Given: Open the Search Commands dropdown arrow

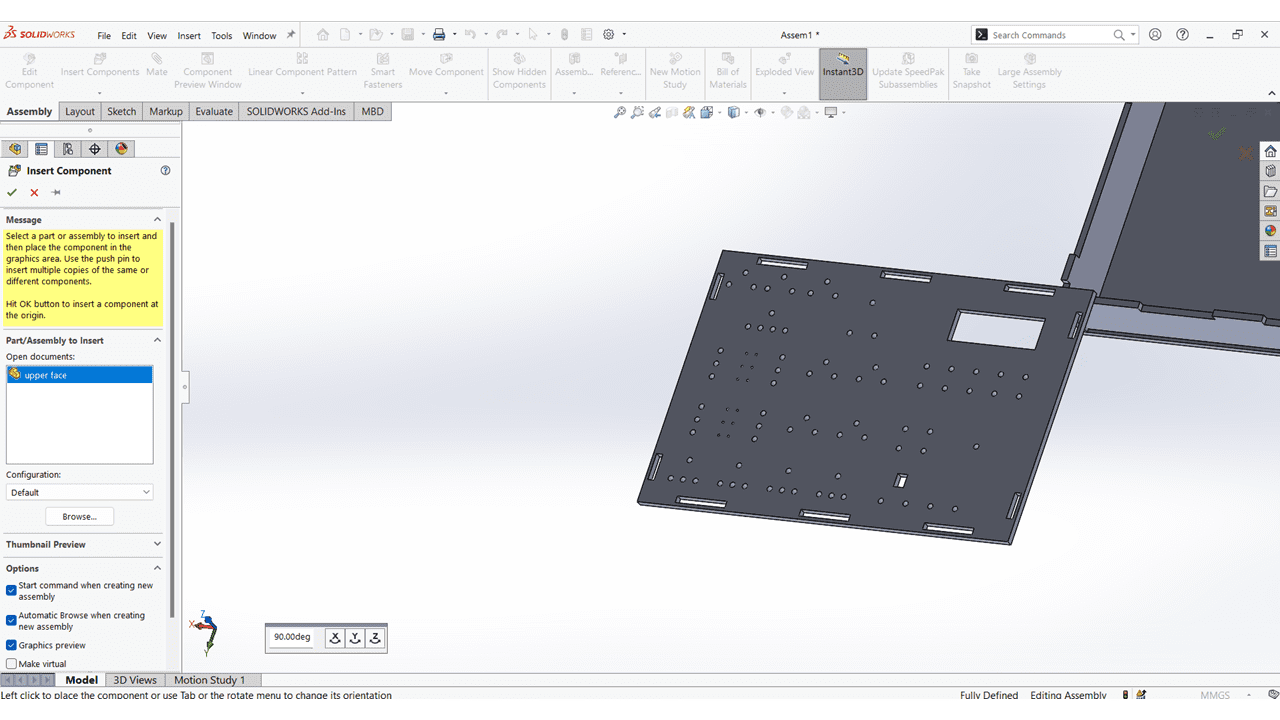Looking at the screenshot, I should pyautogui.click(x=1133, y=35).
